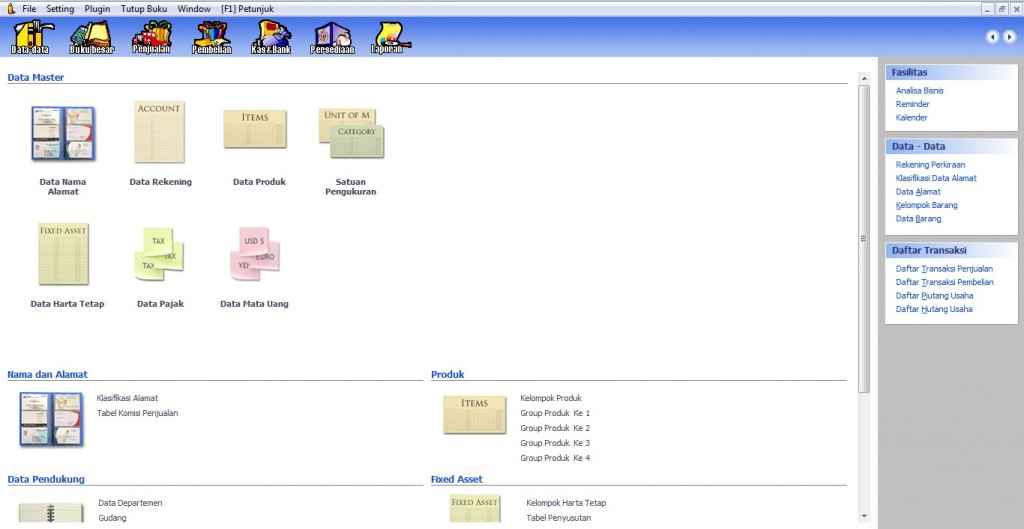Open the Setting menu
The image size is (1024, 529).
(x=60, y=8)
